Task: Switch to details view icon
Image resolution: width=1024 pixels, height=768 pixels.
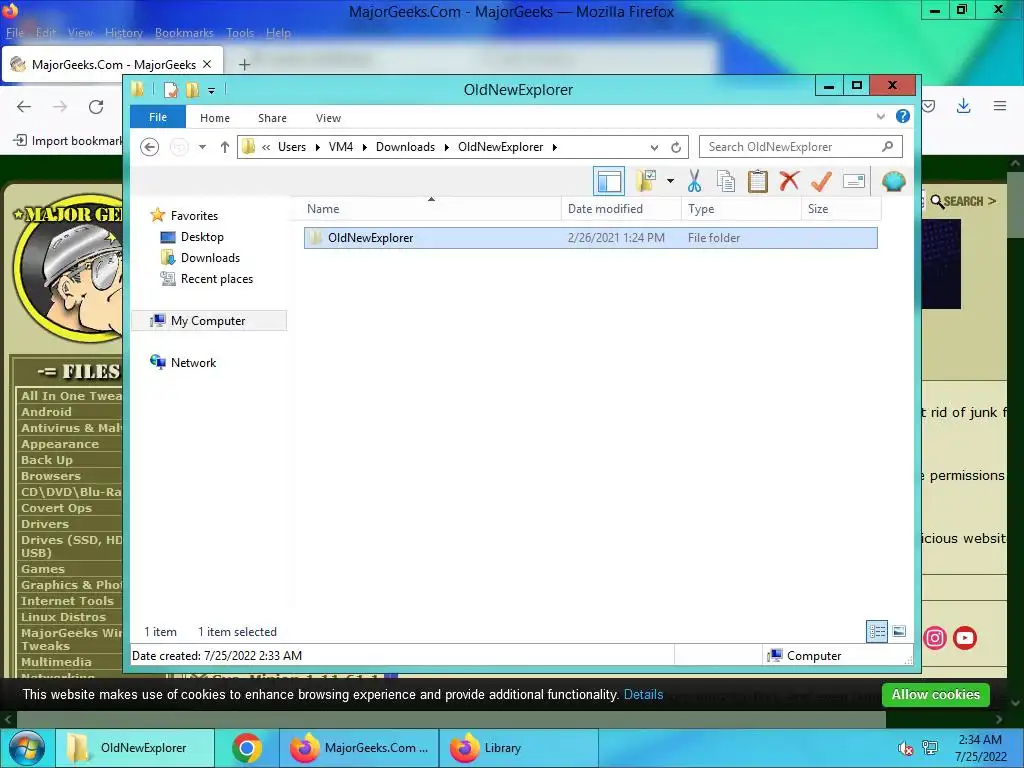Action: tap(876, 631)
